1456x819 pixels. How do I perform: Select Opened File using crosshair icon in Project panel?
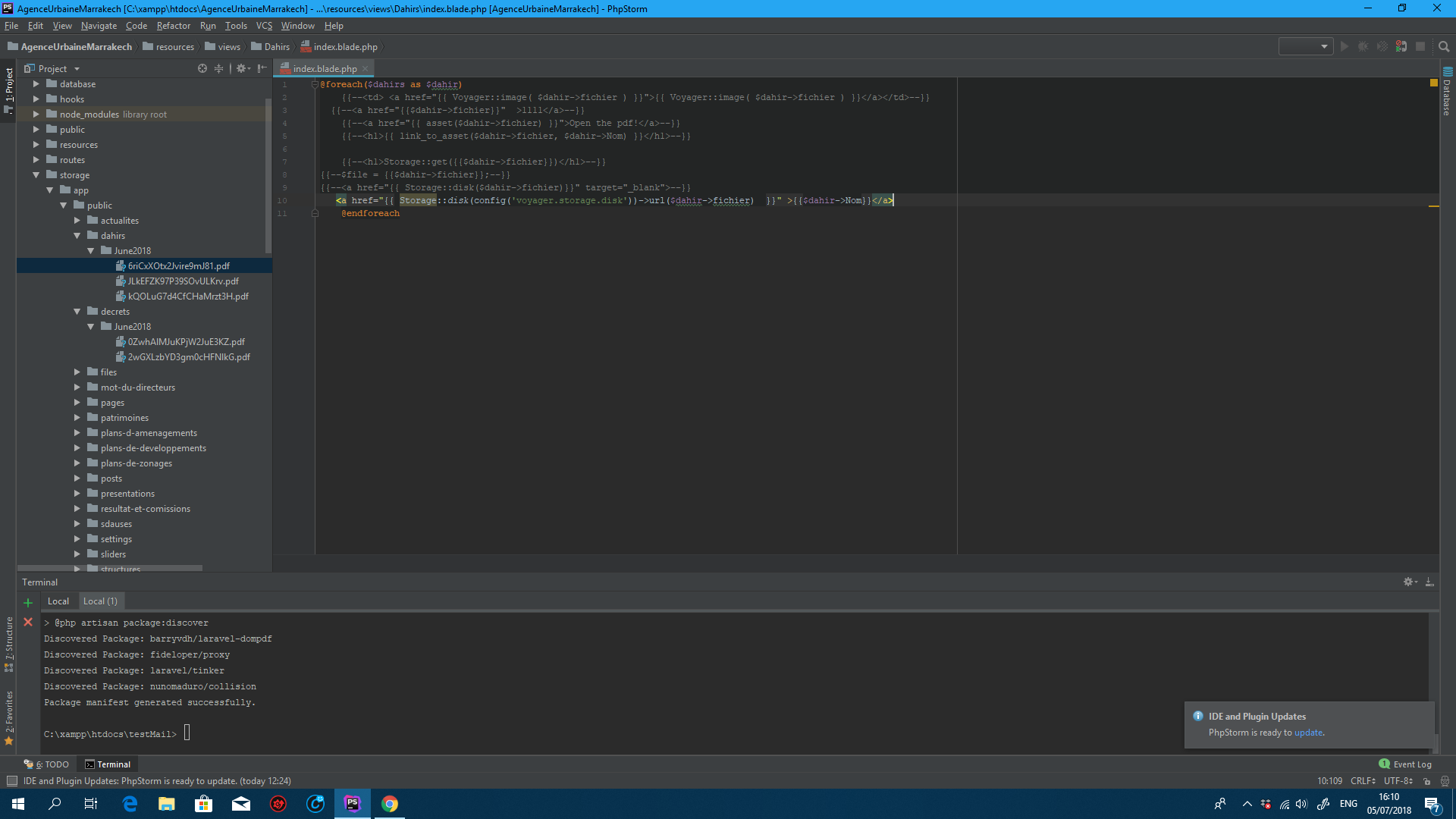[x=202, y=68]
